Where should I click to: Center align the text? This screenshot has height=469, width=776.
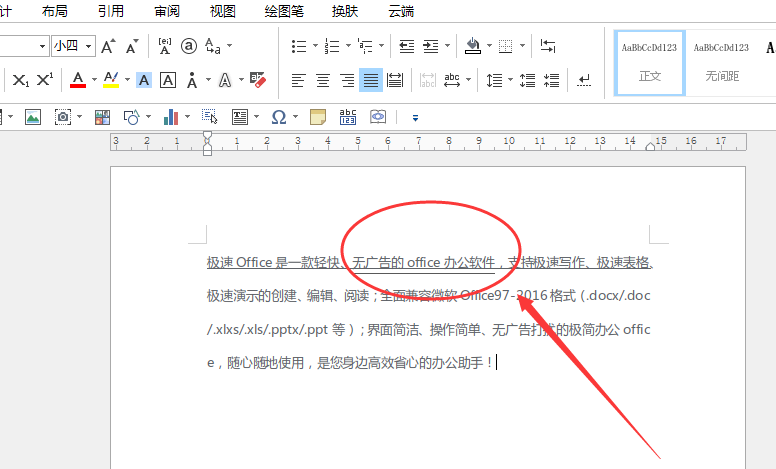pyautogui.click(x=323, y=80)
